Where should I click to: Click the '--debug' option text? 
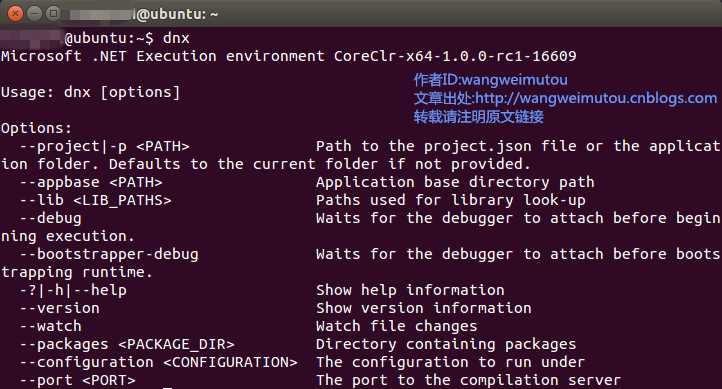pyautogui.click(x=50, y=218)
